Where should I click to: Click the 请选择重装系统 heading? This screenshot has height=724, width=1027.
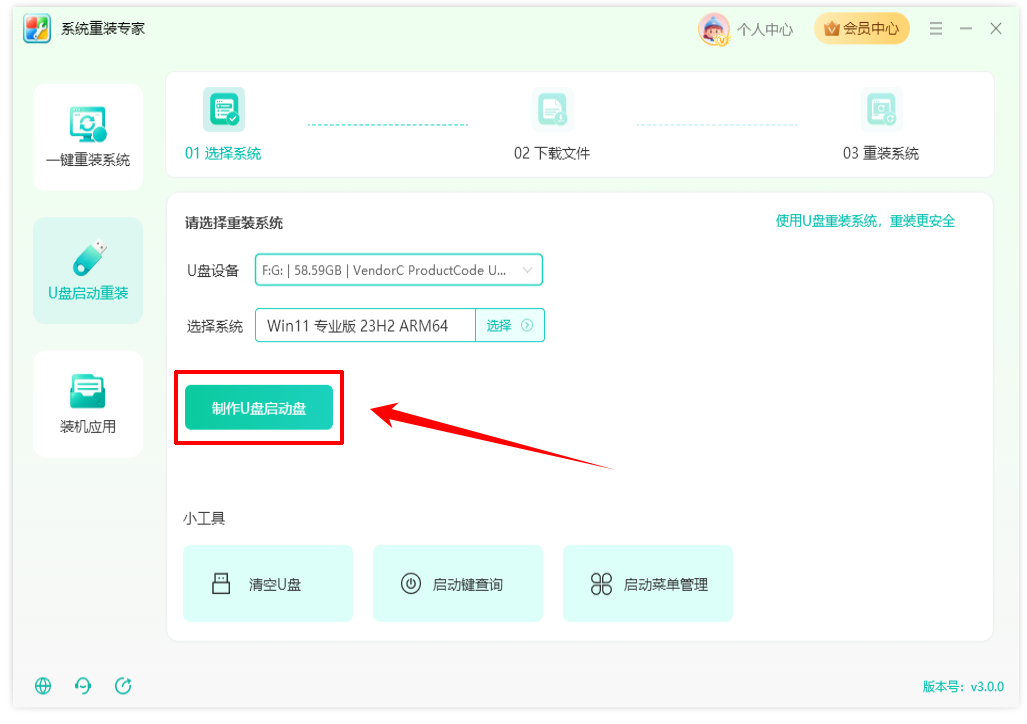coord(234,223)
